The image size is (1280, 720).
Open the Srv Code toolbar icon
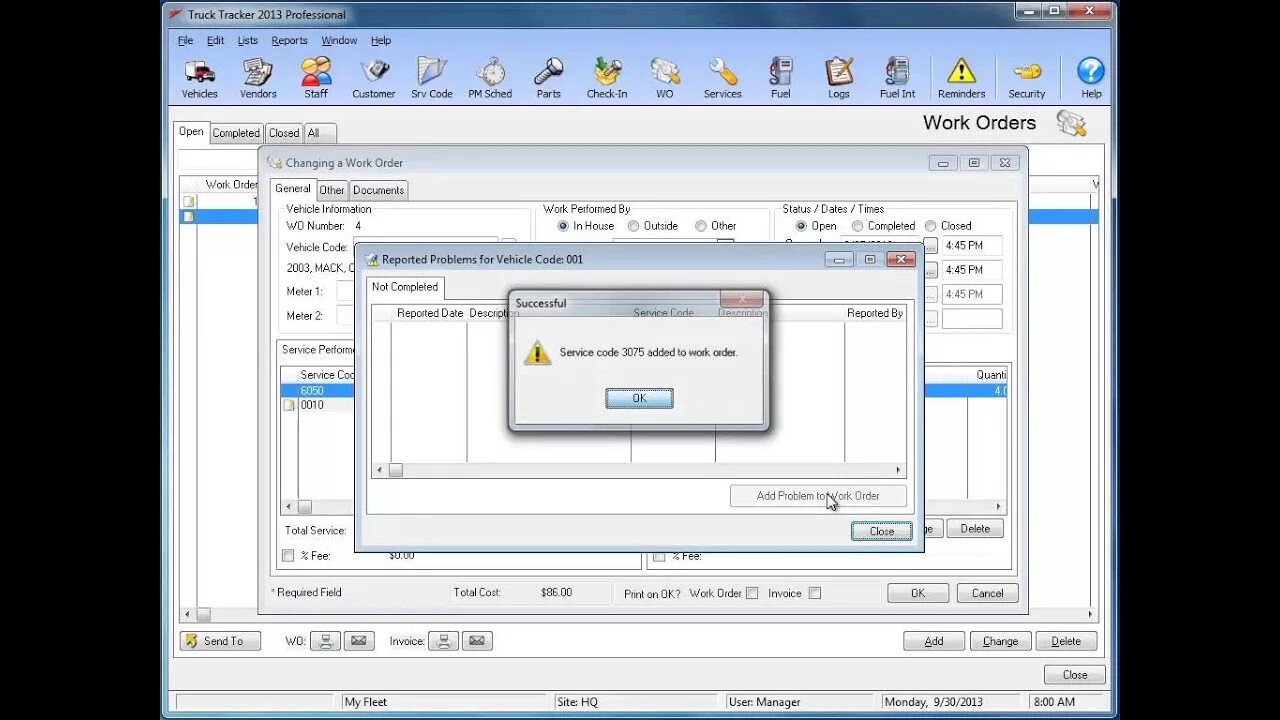(432, 78)
